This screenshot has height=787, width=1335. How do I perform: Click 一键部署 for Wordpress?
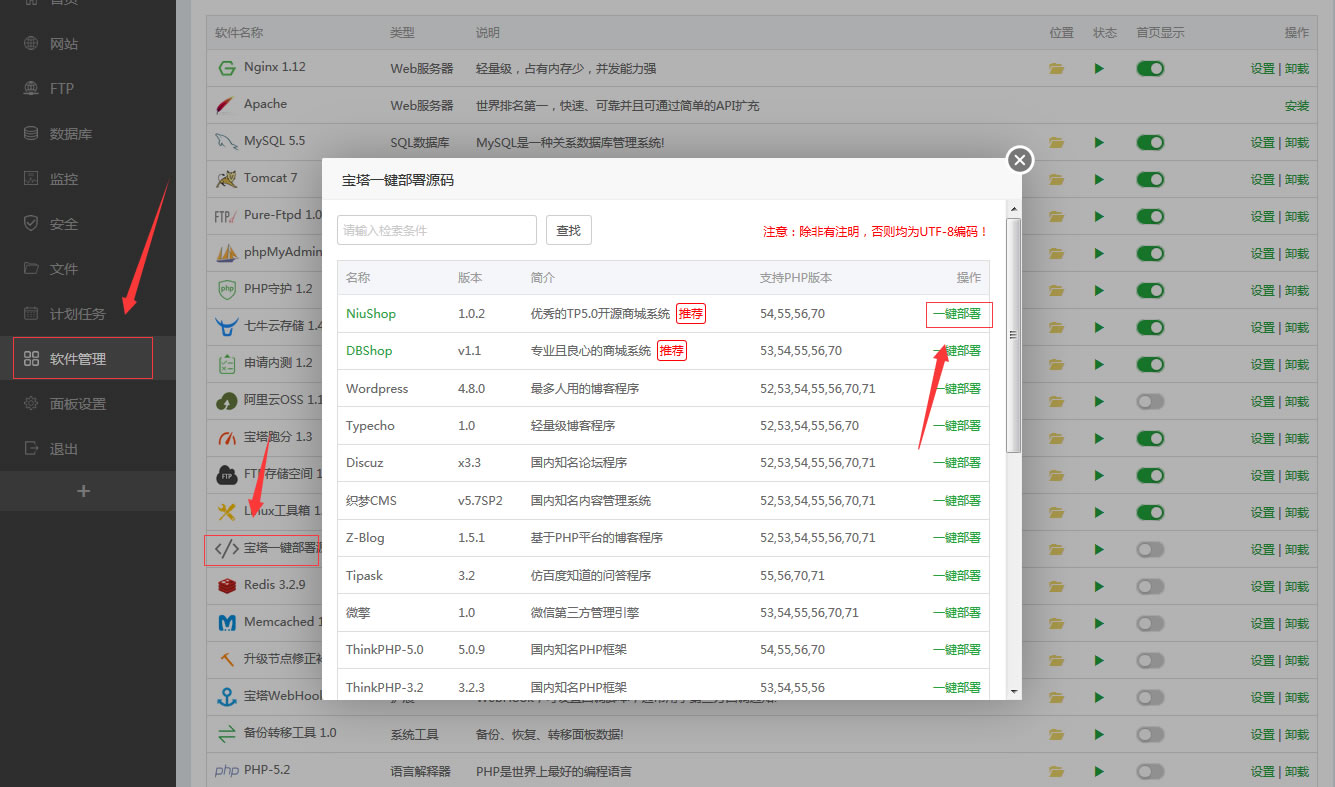[957, 388]
